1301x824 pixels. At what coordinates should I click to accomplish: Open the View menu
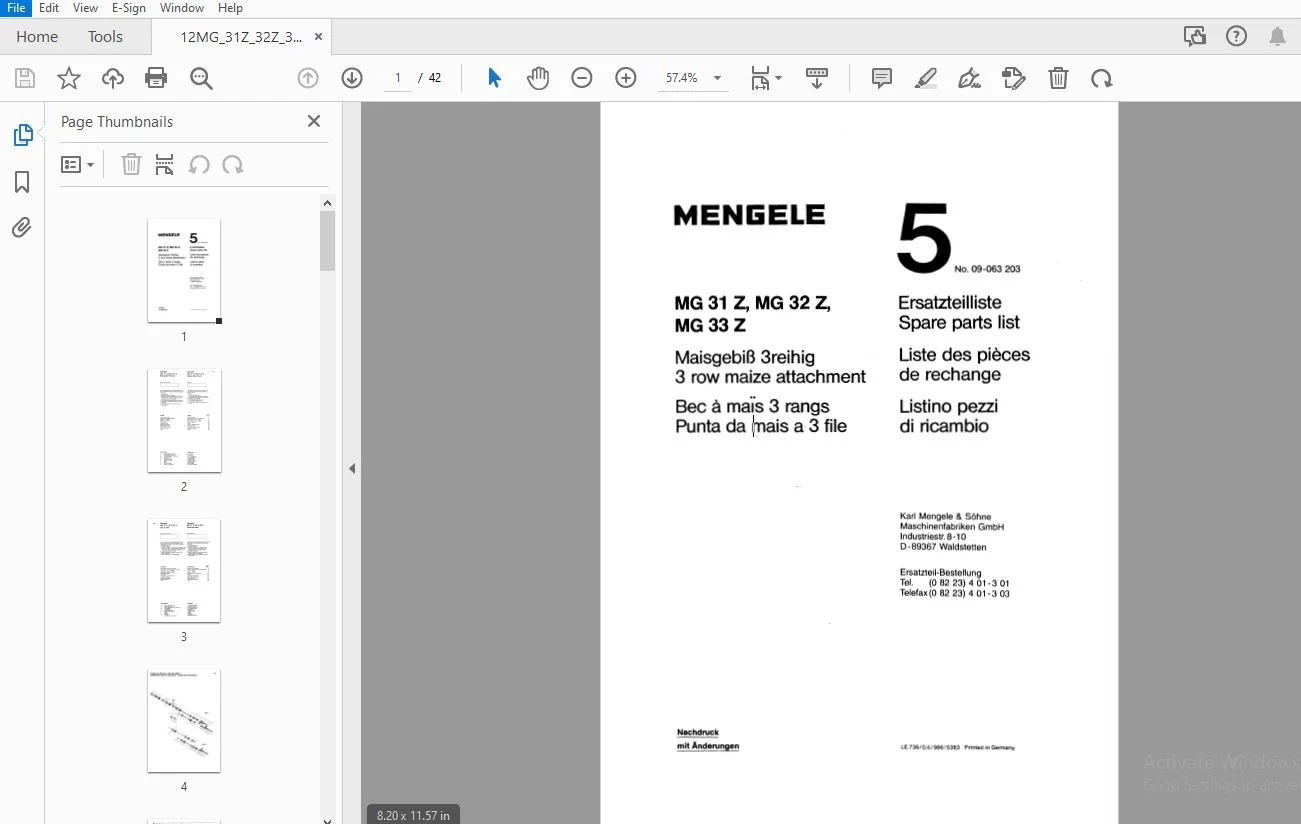coord(85,8)
